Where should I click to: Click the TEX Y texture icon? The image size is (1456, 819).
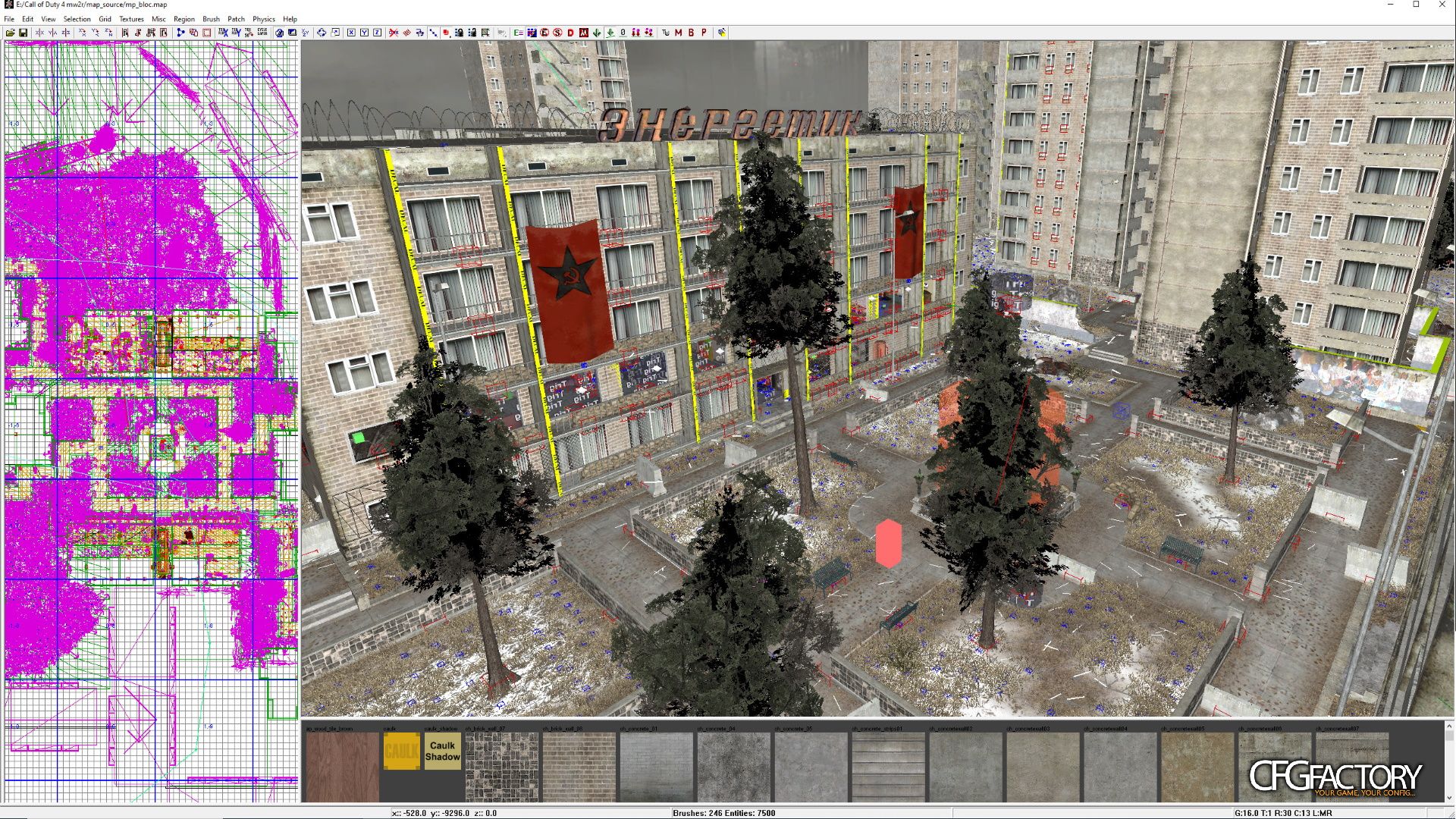236,33
